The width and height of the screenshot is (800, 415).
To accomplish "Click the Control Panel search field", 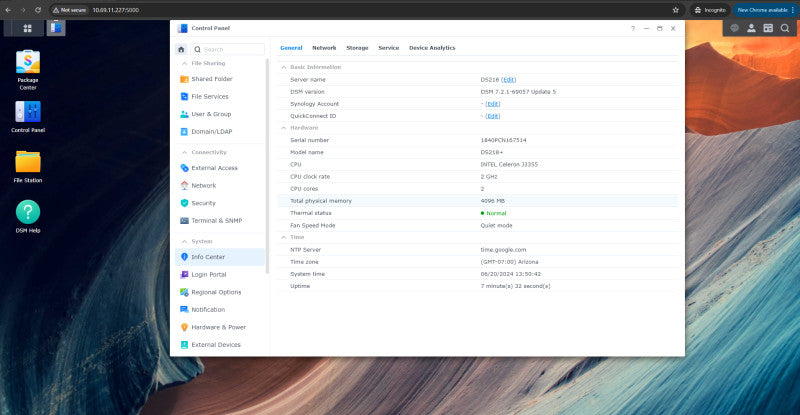I will pyautogui.click(x=228, y=50).
